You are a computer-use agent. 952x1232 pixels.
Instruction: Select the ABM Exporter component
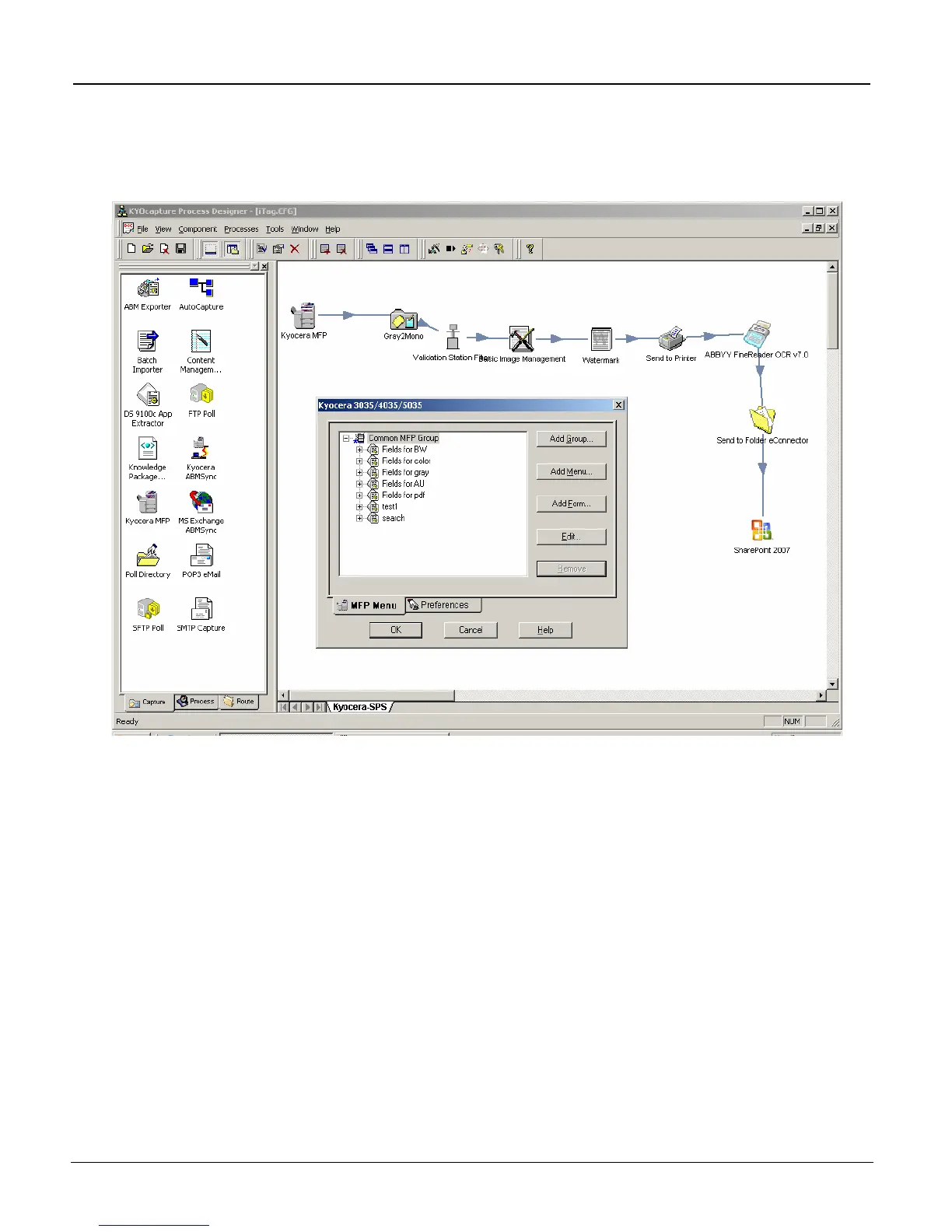[148, 294]
